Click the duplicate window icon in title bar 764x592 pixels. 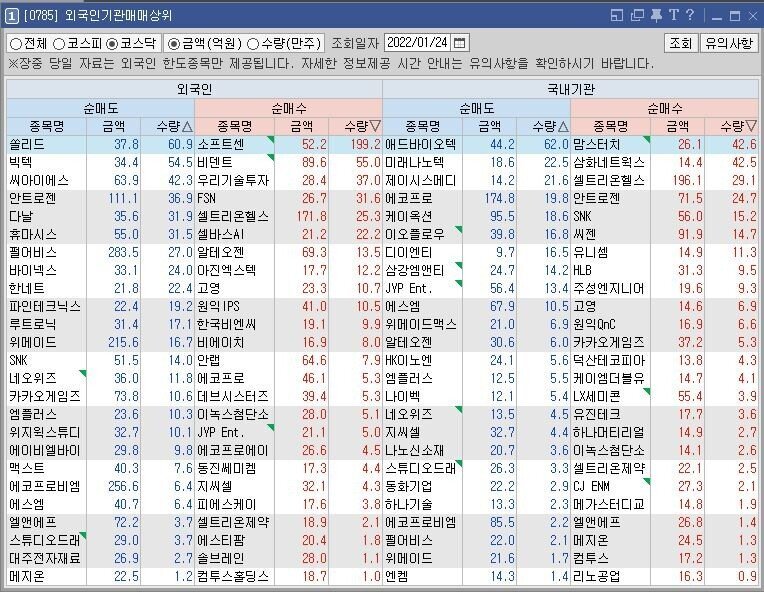[637, 16]
